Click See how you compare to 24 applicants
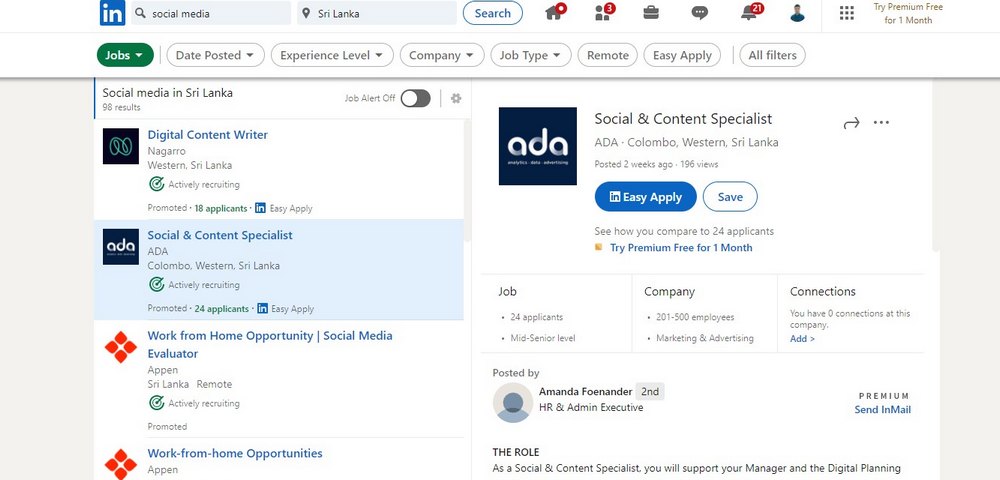Viewport: 1000px width, 480px height. click(684, 231)
